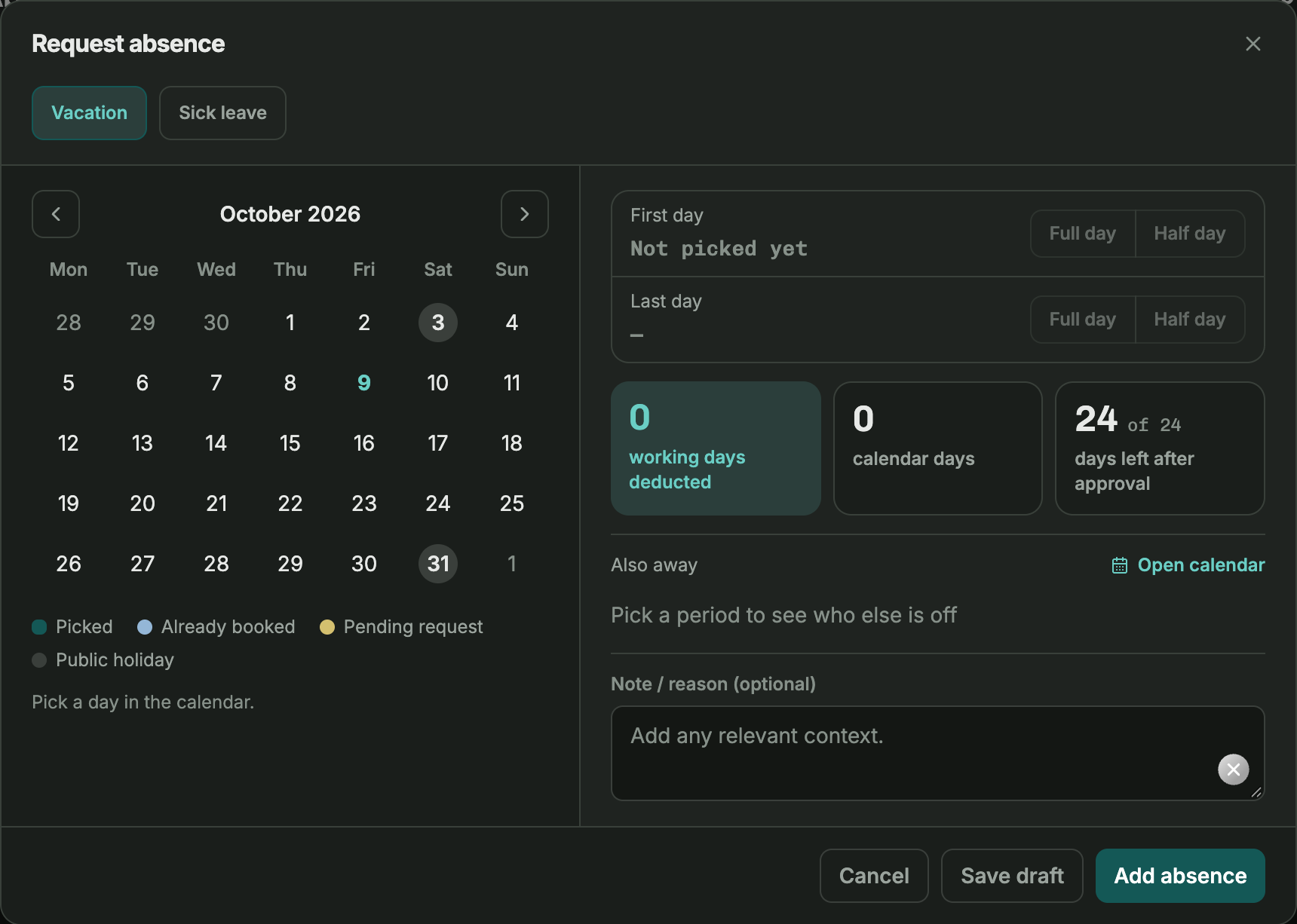The image size is (1297, 924).
Task: Set First day to Full day
Action: click(x=1083, y=234)
